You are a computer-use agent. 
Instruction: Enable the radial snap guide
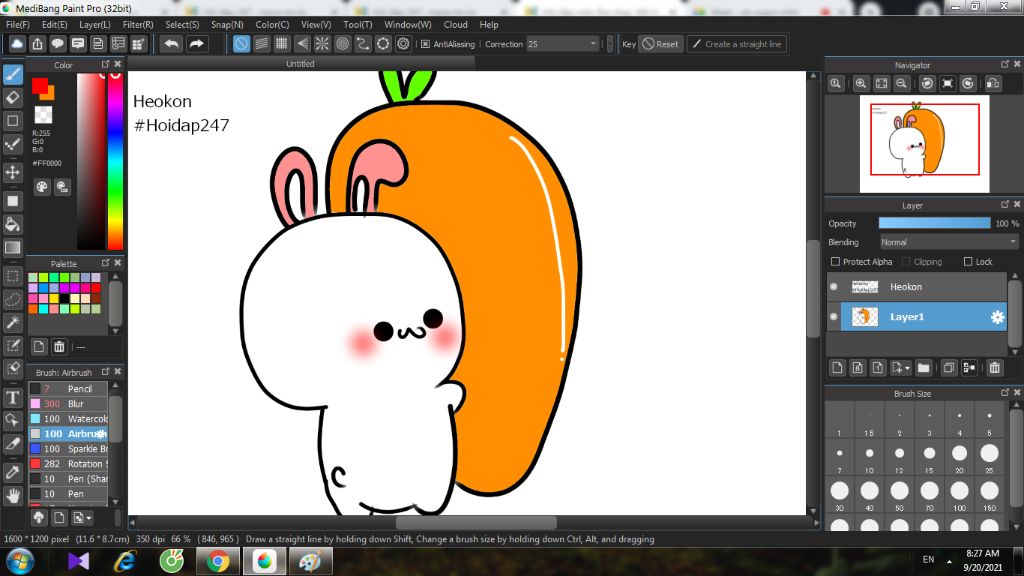coord(322,44)
